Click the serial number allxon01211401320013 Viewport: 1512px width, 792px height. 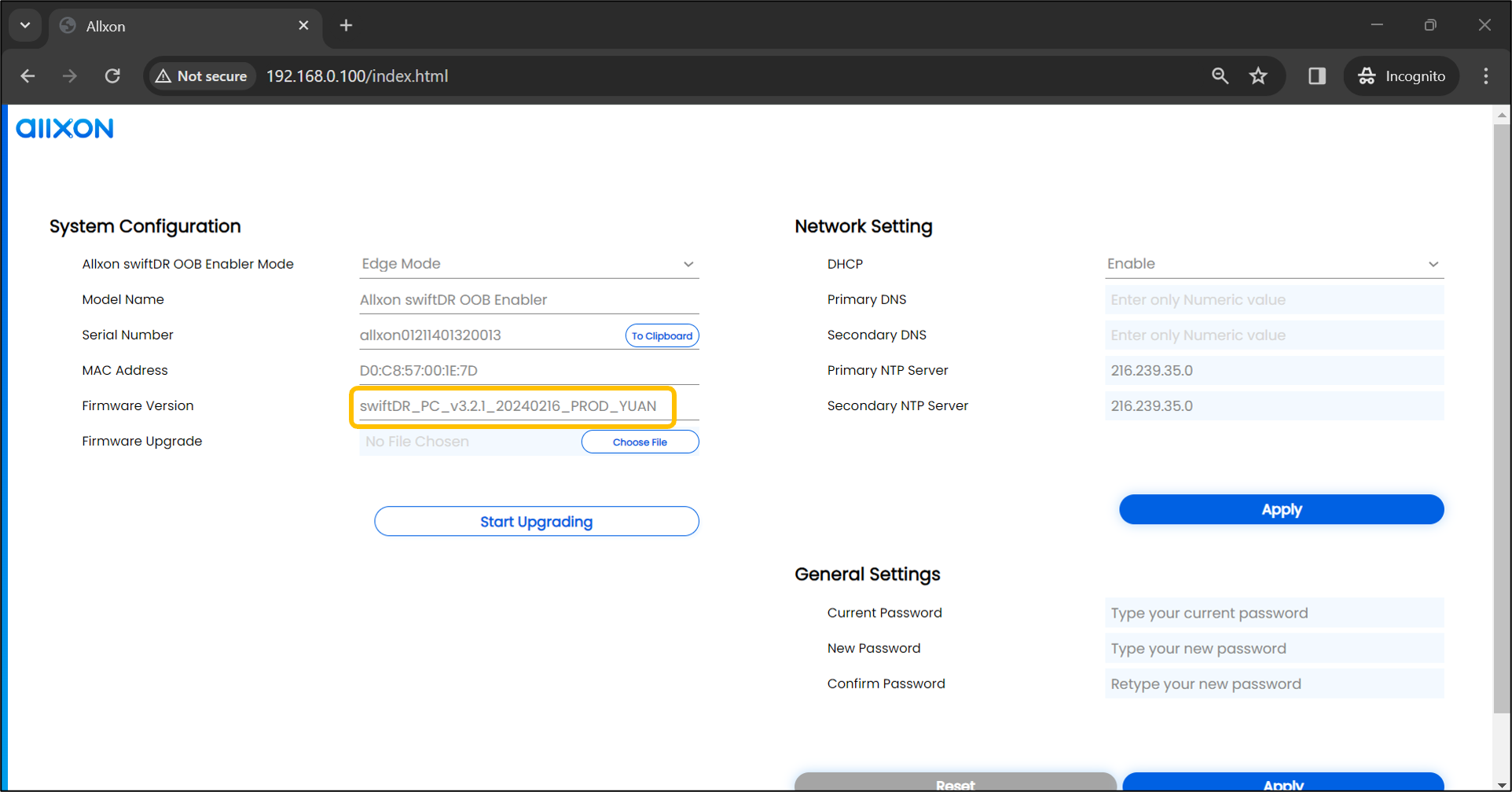430,335
